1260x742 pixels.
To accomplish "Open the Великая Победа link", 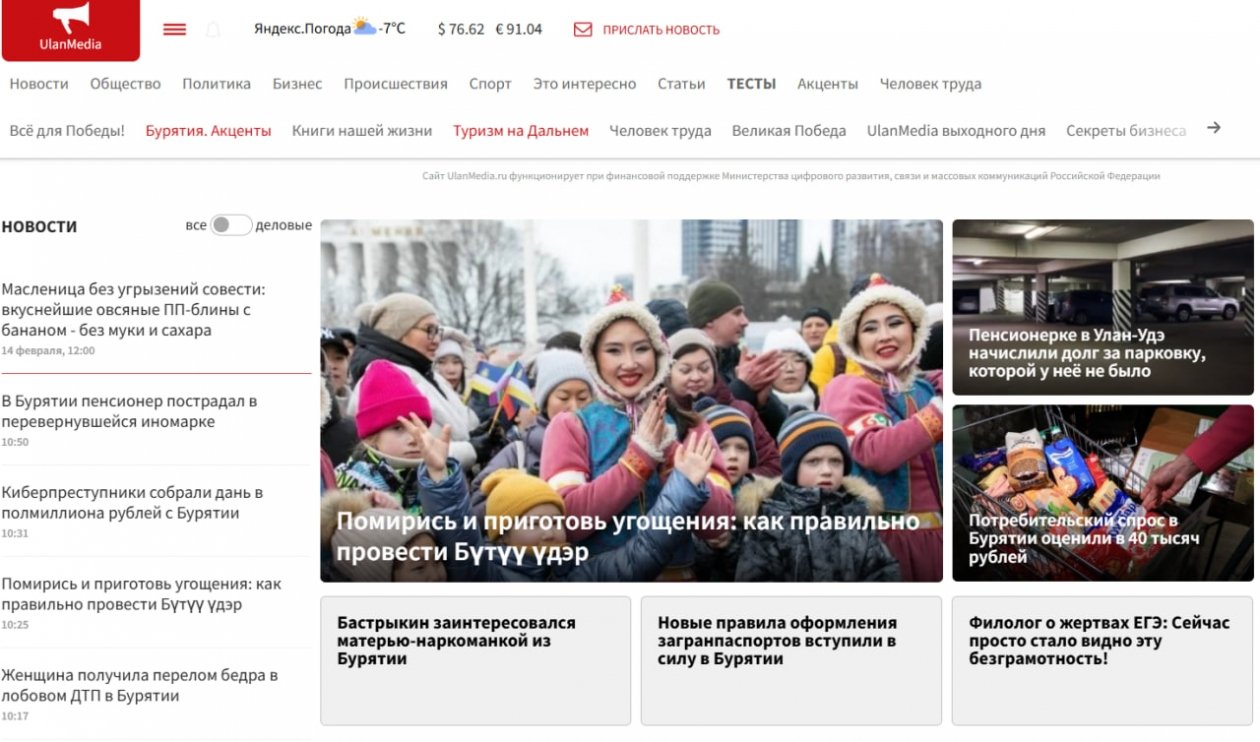I will tap(789, 129).
